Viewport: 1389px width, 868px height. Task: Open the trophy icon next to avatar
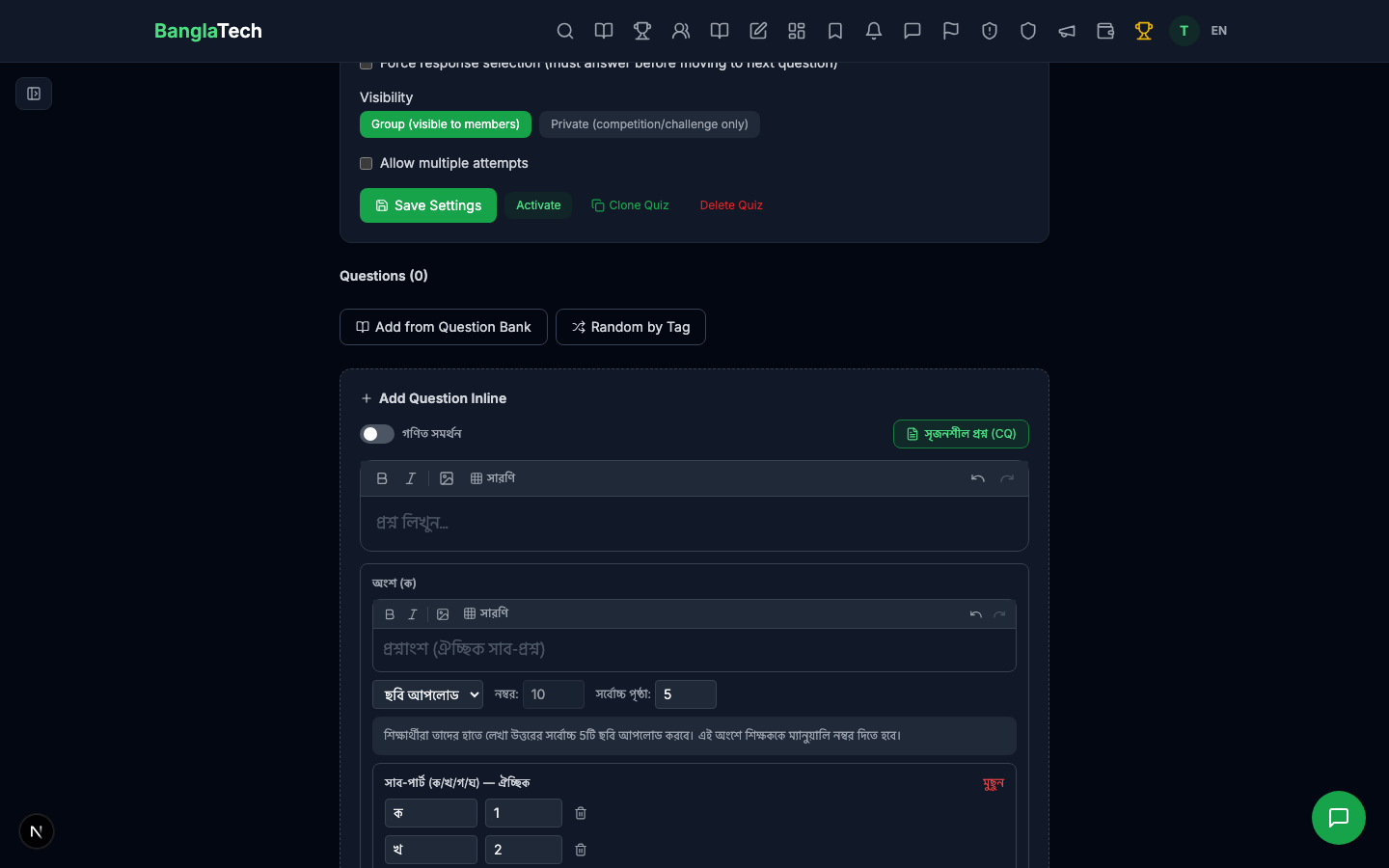click(1144, 31)
